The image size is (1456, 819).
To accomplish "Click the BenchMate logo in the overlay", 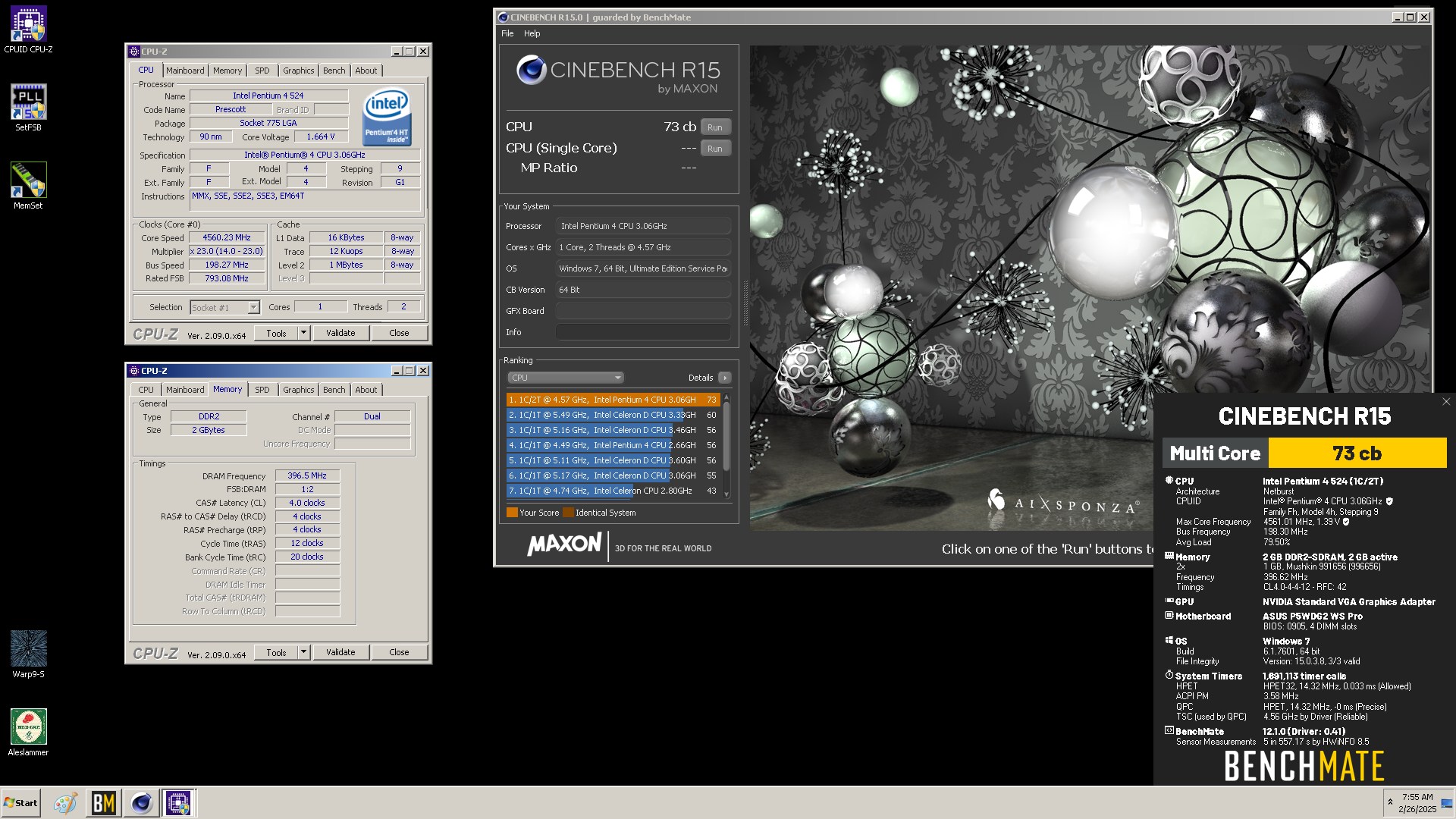I will pos(1304,766).
